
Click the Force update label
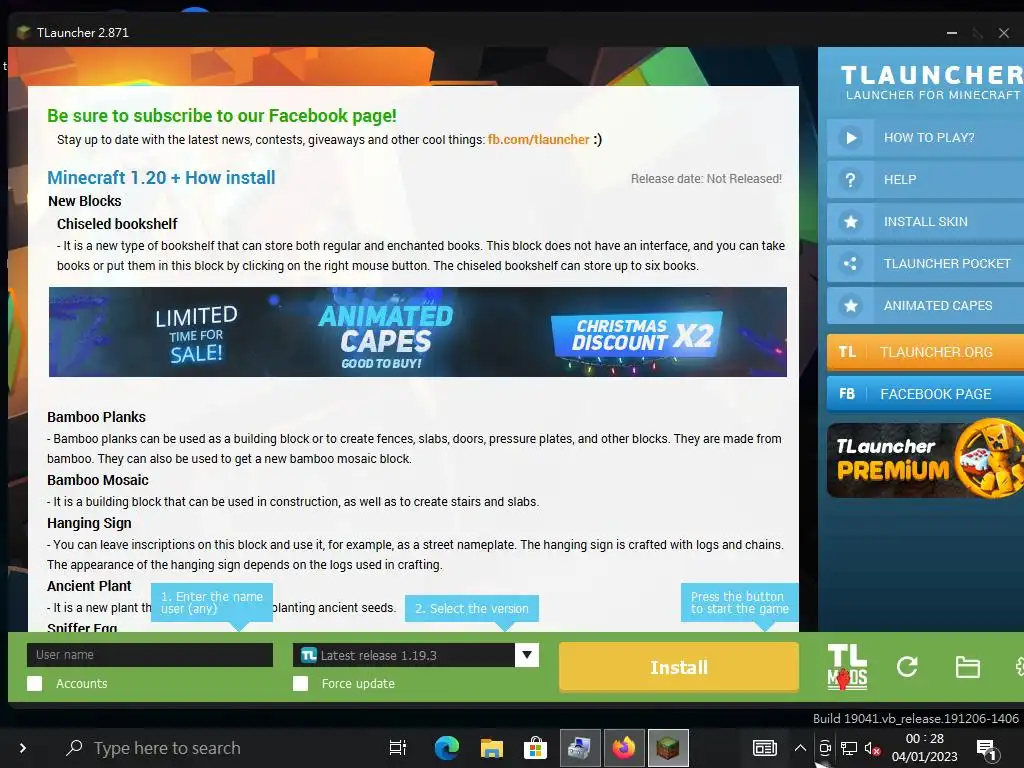(x=358, y=684)
